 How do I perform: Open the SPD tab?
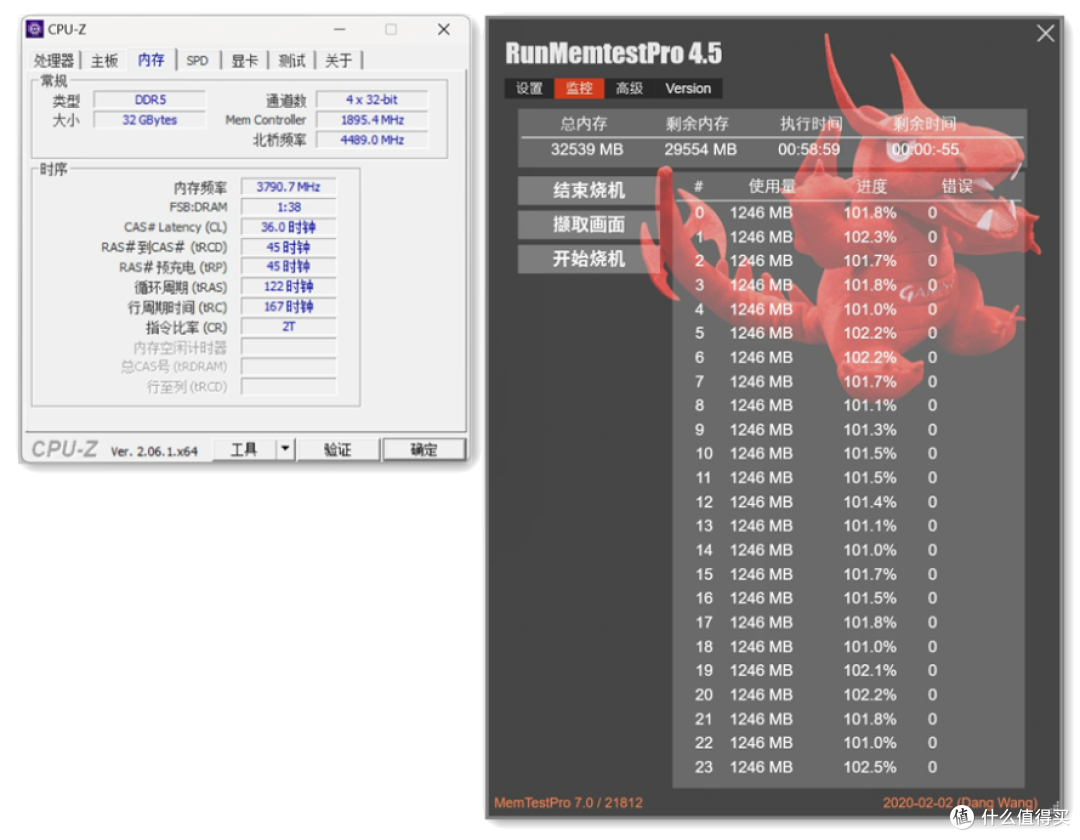197,61
